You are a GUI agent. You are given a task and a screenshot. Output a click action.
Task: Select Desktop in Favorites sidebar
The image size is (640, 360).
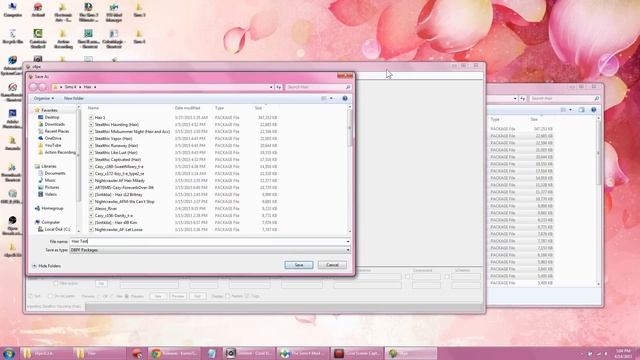click(x=49, y=117)
